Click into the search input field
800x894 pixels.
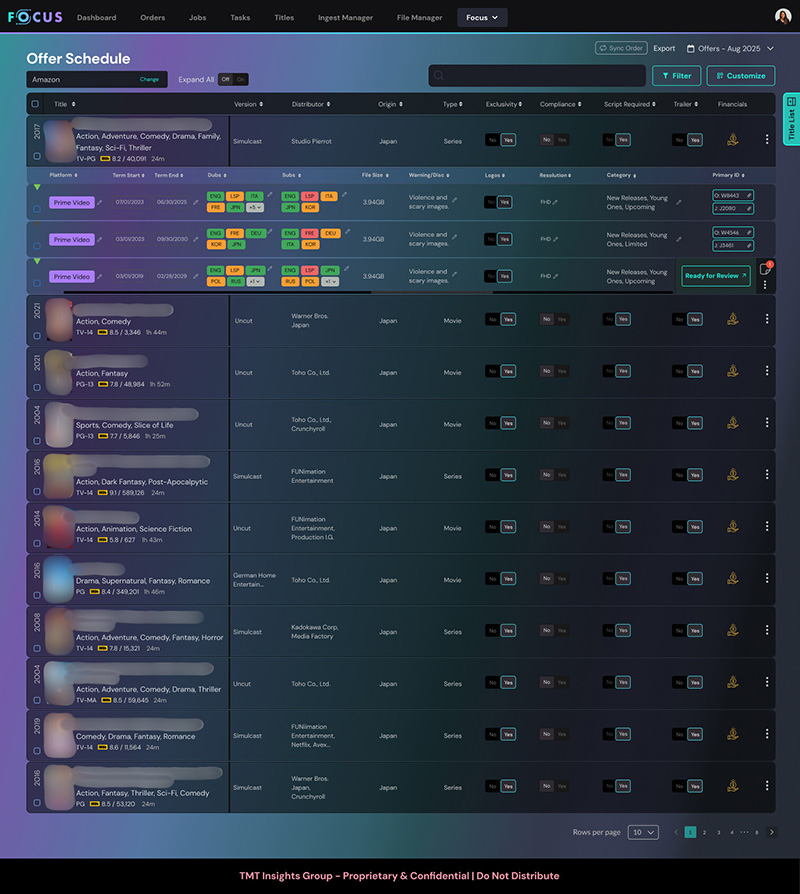coord(535,76)
